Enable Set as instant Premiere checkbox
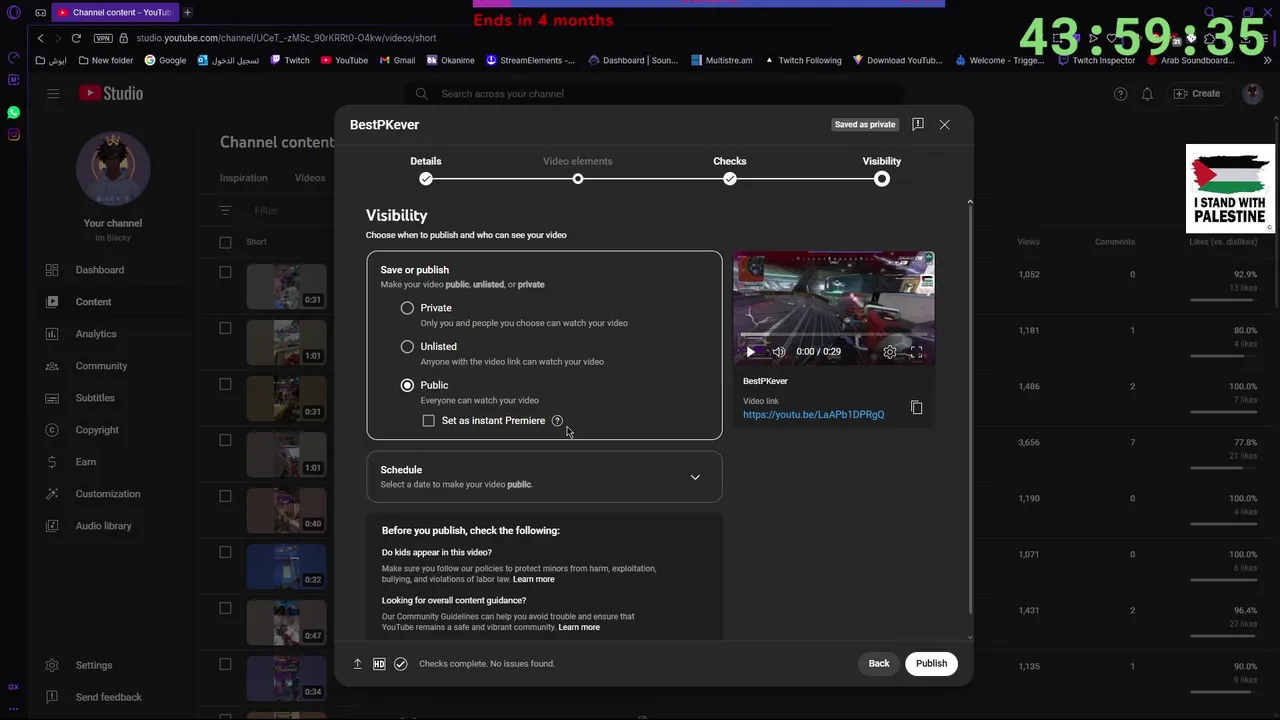This screenshot has width=1280, height=720. (429, 421)
